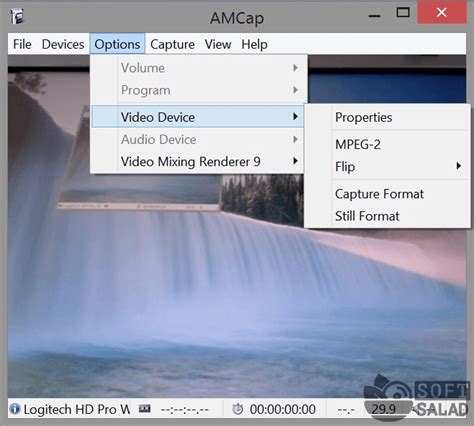Click the stopwatch icon in status bar
474x426 pixels.
[238, 409]
